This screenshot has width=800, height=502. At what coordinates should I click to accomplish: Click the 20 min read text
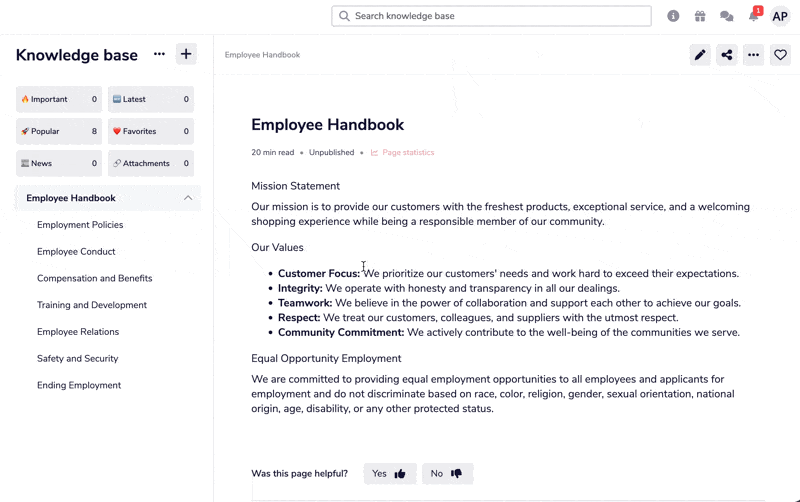(272, 153)
